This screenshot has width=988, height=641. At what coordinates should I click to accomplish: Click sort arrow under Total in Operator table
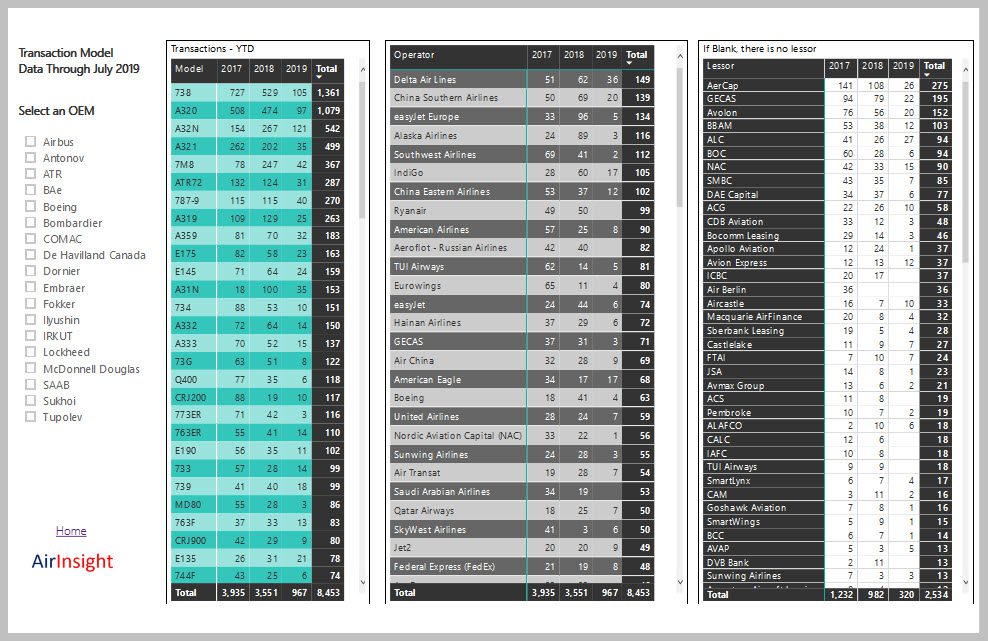coord(636,64)
